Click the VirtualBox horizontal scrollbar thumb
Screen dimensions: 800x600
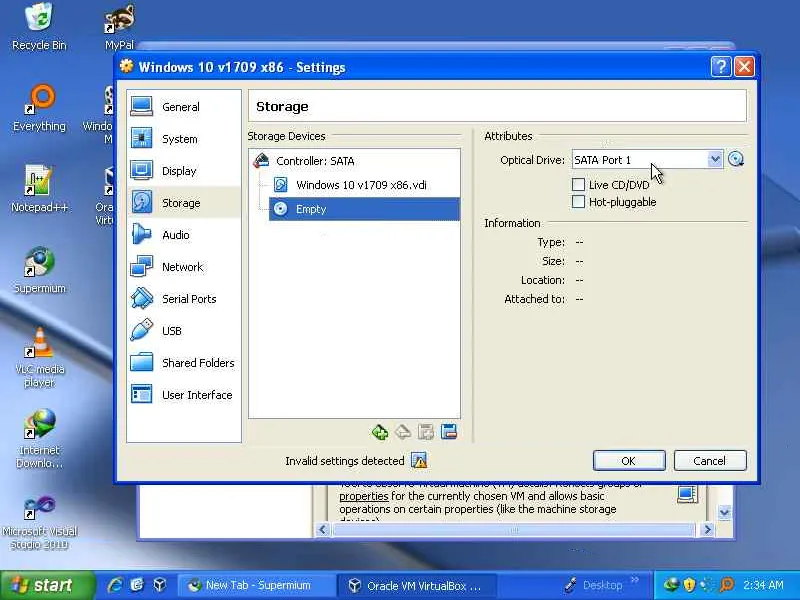tap(513, 530)
